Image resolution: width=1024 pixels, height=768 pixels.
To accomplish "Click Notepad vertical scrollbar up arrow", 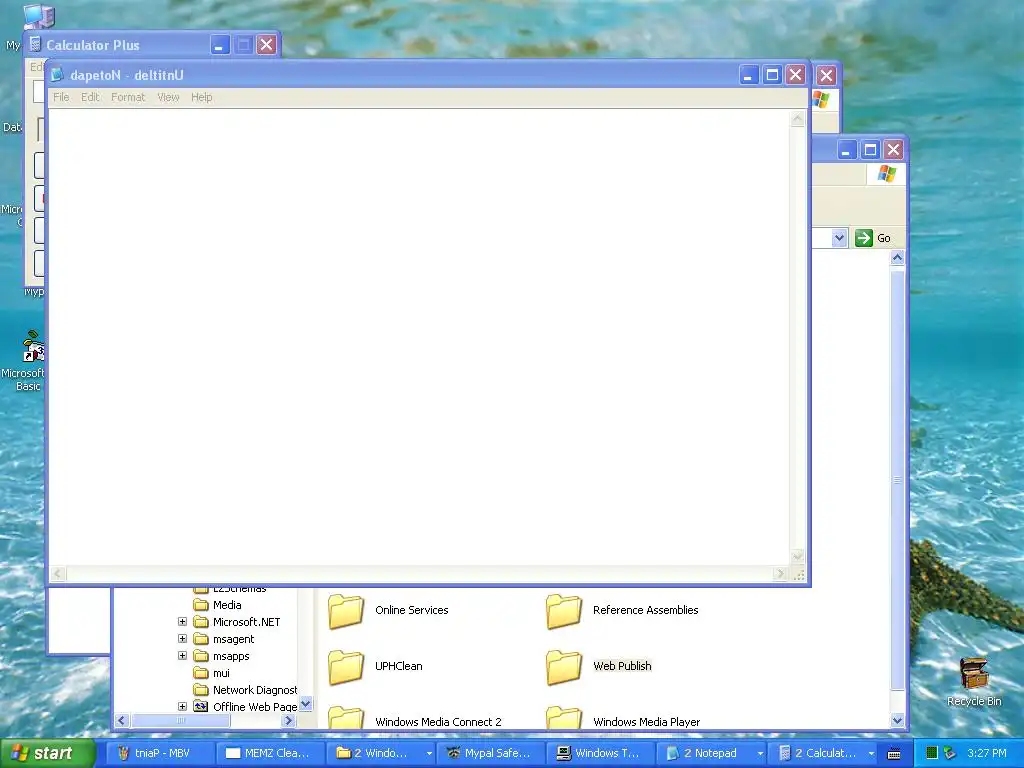I will point(797,119).
